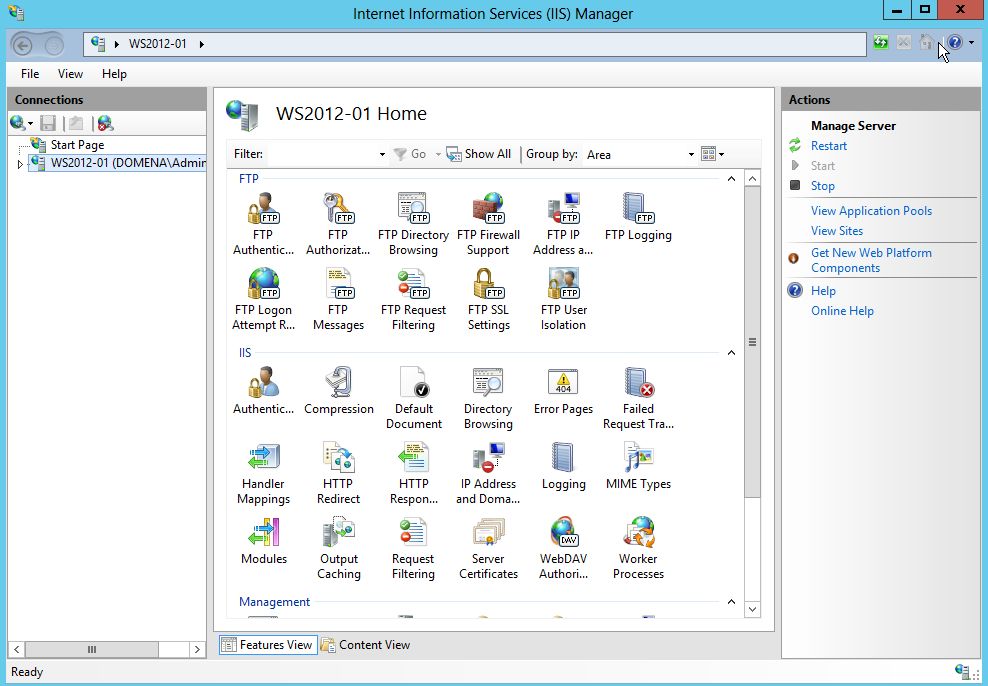Open FTP Request Filtering
The height and width of the screenshot is (686, 988).
click(413, 299)
